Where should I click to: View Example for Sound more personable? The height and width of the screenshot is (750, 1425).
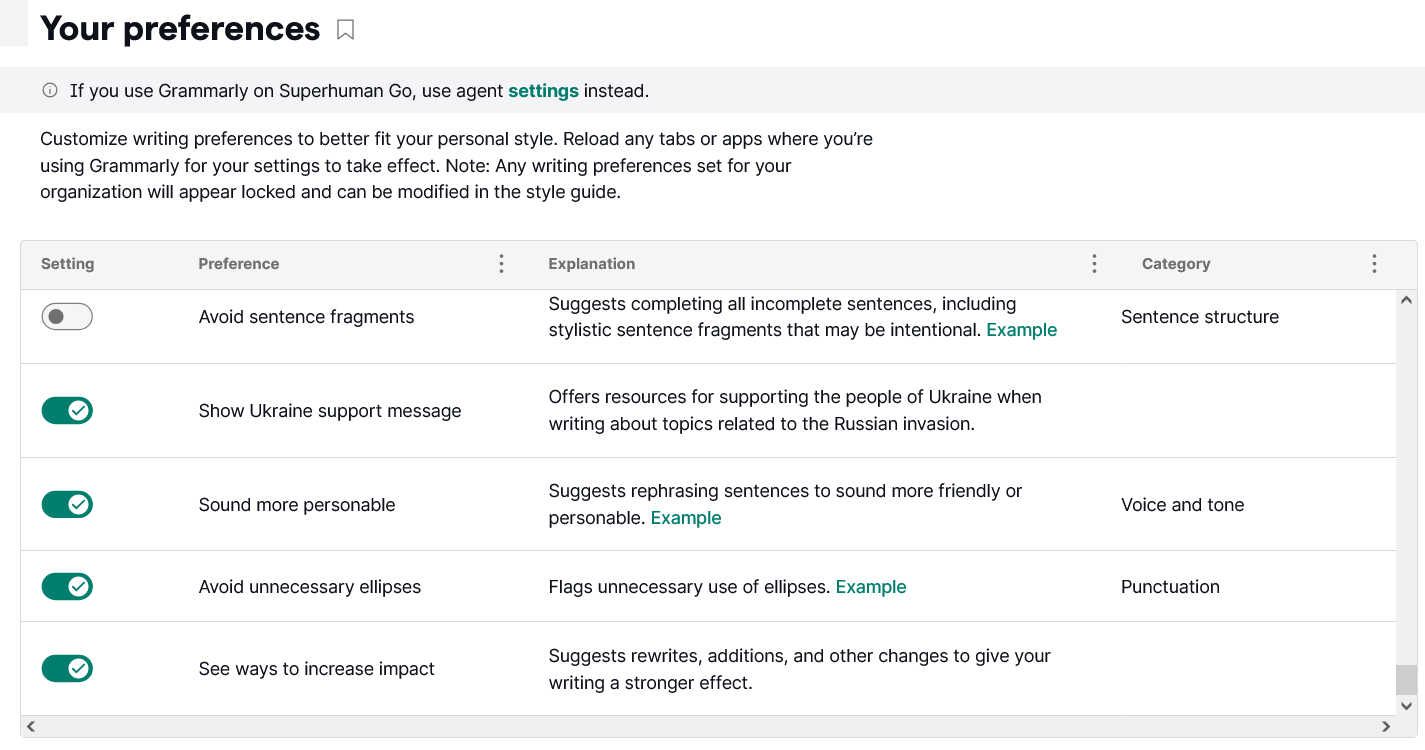[686, 518]
